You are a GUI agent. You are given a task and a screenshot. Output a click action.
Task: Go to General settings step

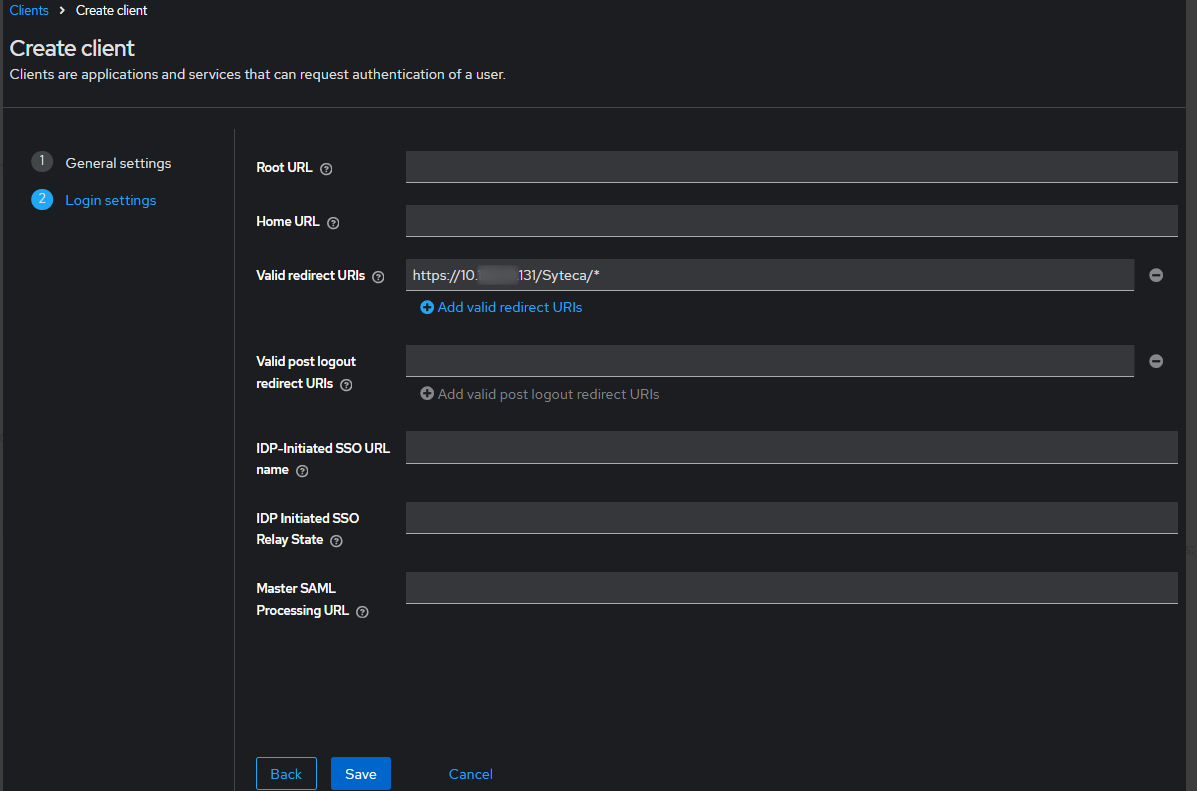coord(118,163)
